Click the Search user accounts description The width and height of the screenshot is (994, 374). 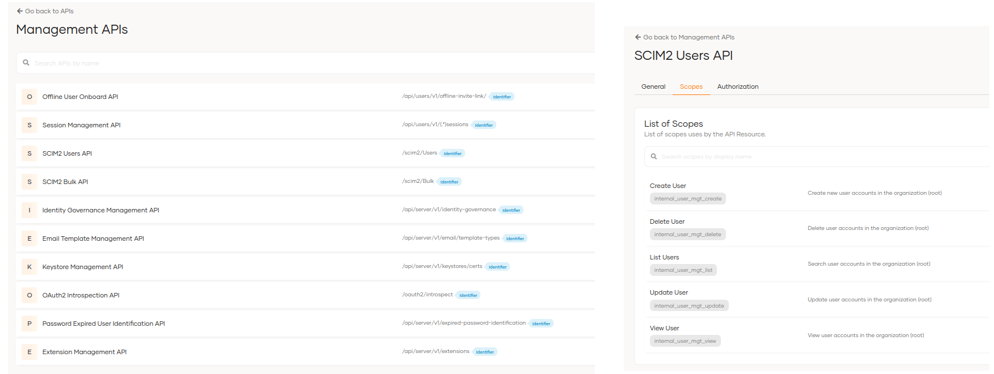tap(868, 264)
